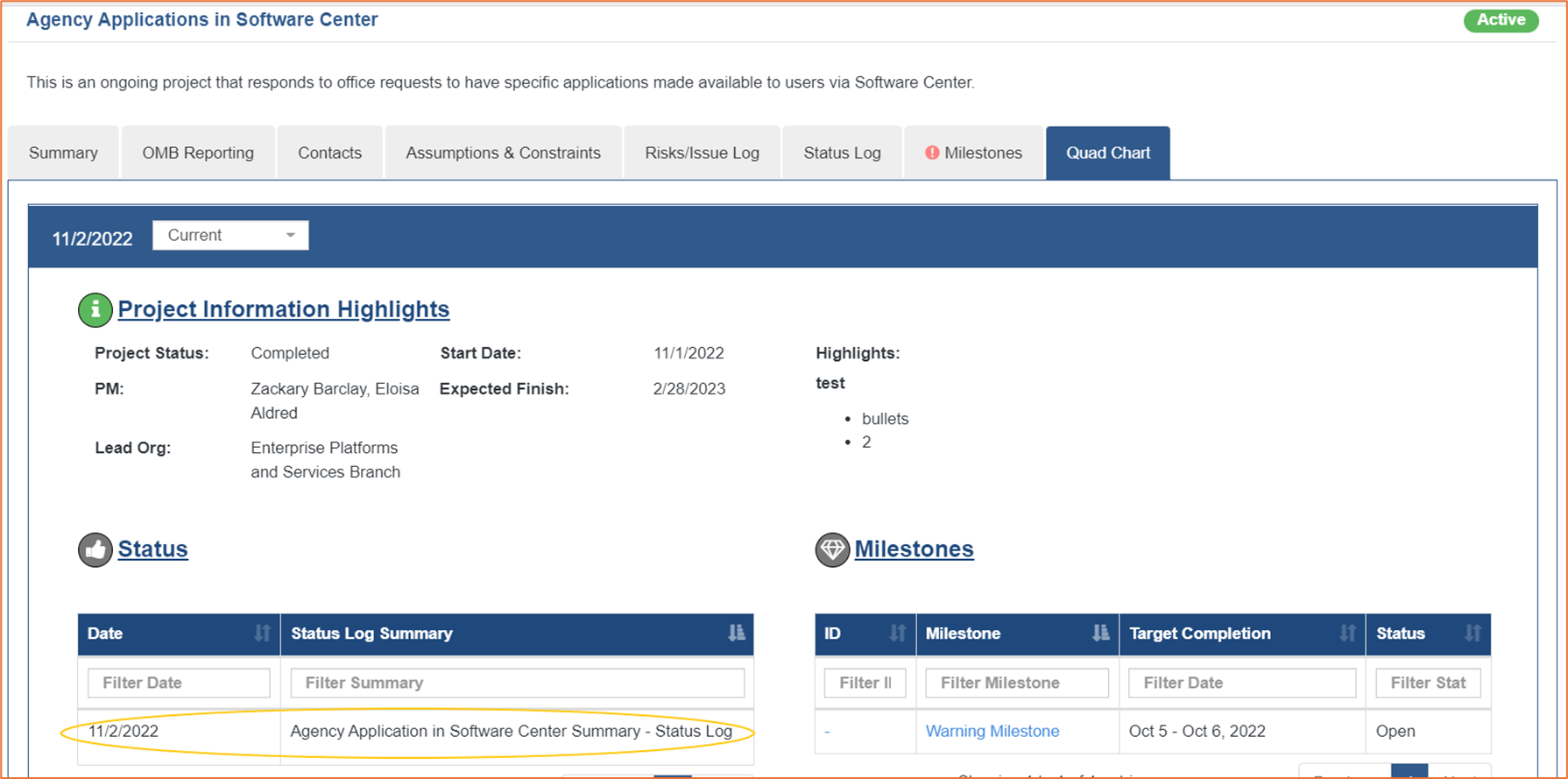Open the Current quad chart version dropdown
This screenshot has height=779, width=1568.
pyautogui.click(x=230, y=235)
